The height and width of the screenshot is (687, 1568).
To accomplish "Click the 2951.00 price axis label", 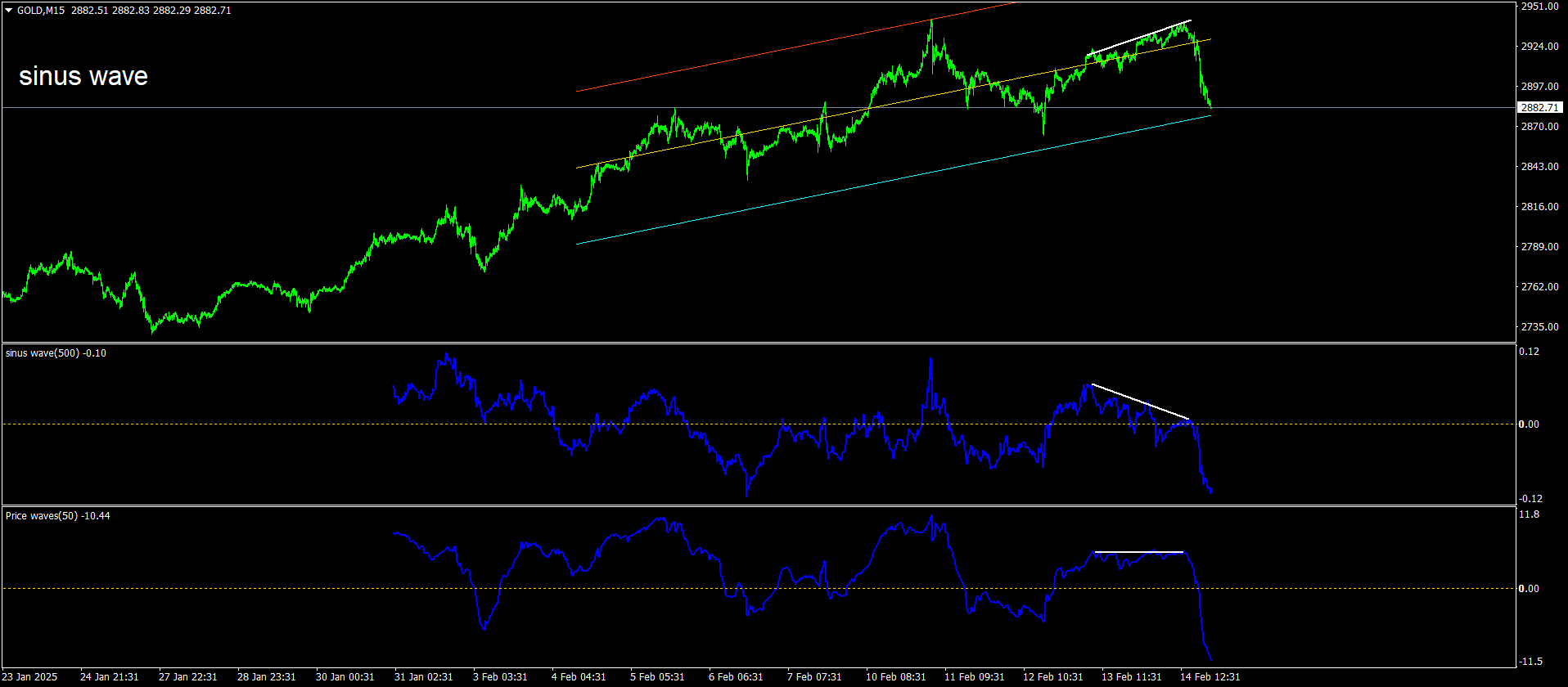I will point(1539,7).
